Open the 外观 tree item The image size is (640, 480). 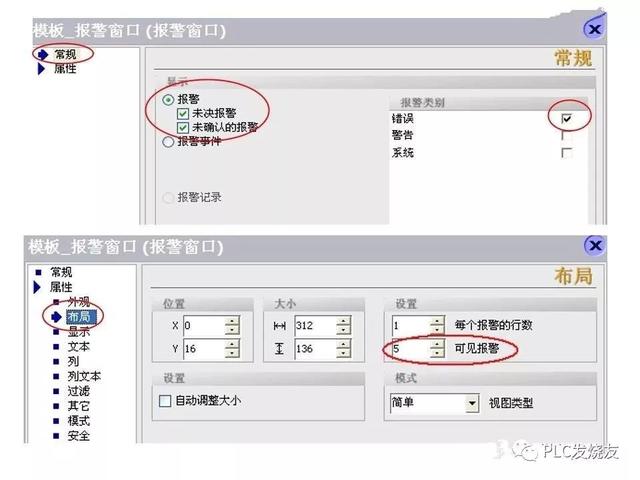point(79,302)
